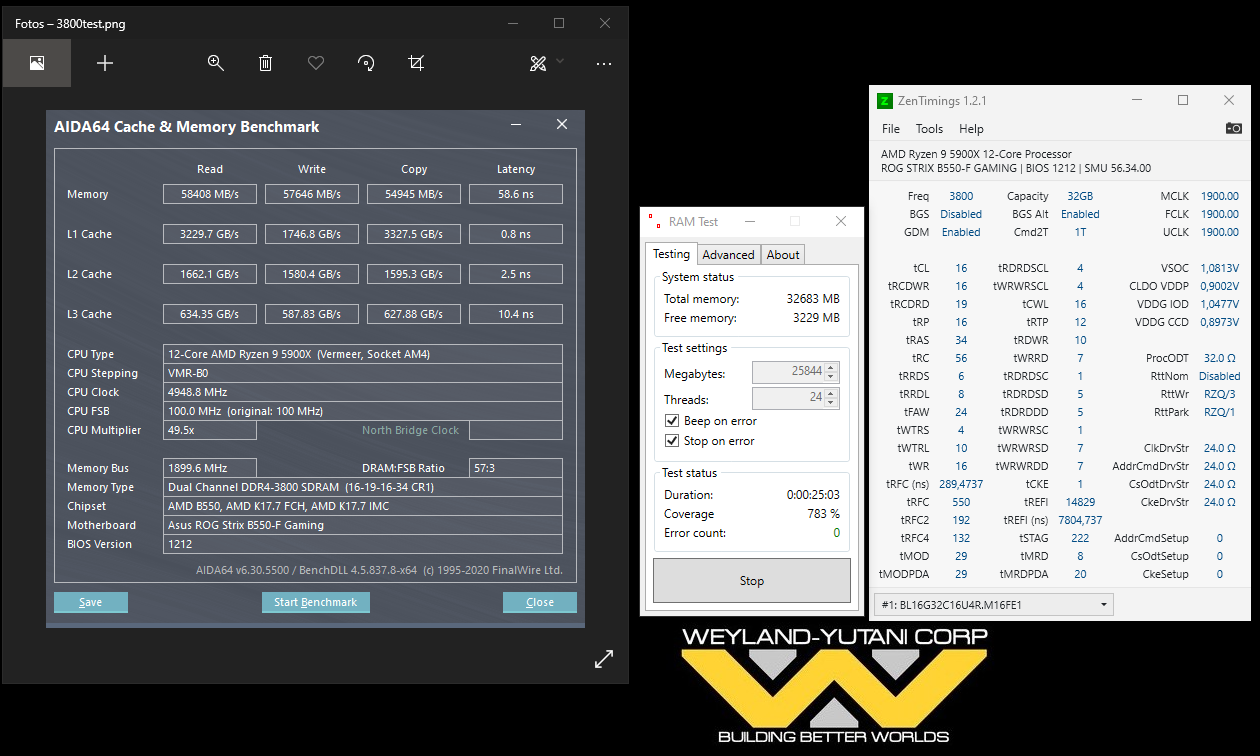Capture a screenshot using ZenTimings camera icon
The height and width of the screenshot is (756, 1260).
[x=1233, y=128]
